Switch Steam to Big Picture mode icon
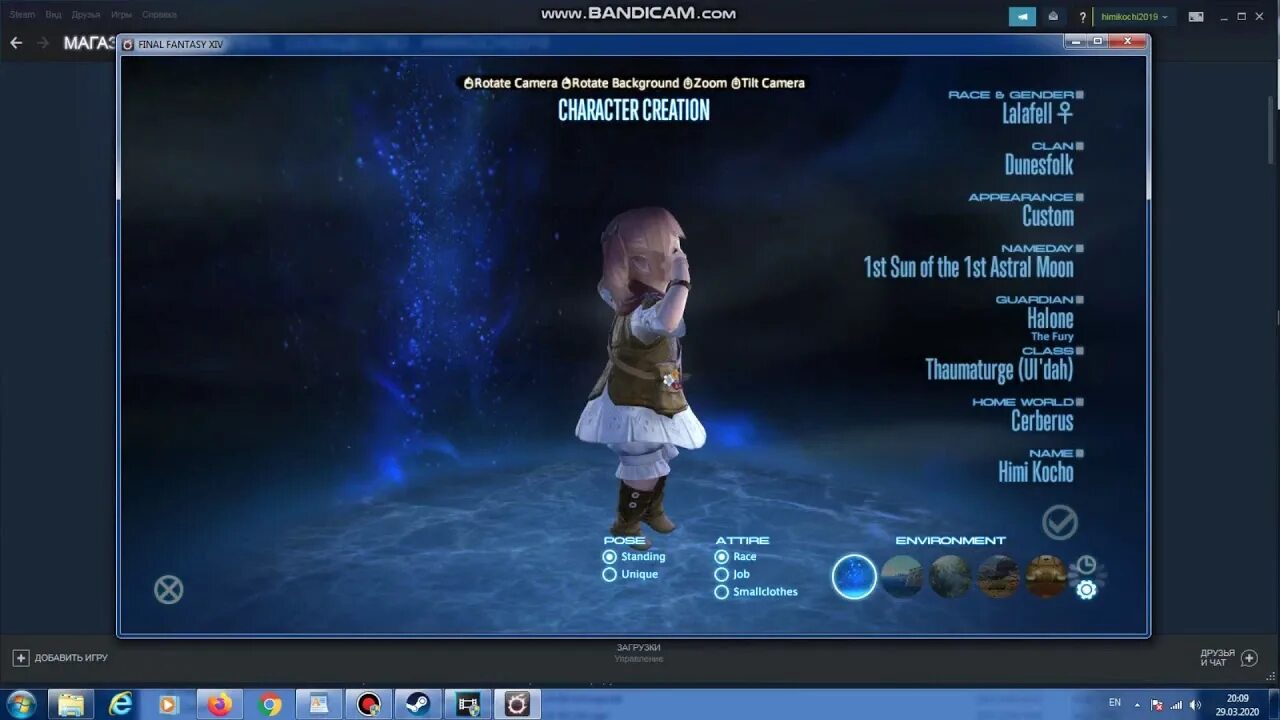This screenshot has height=720, width=1280. click(1195, 17)
